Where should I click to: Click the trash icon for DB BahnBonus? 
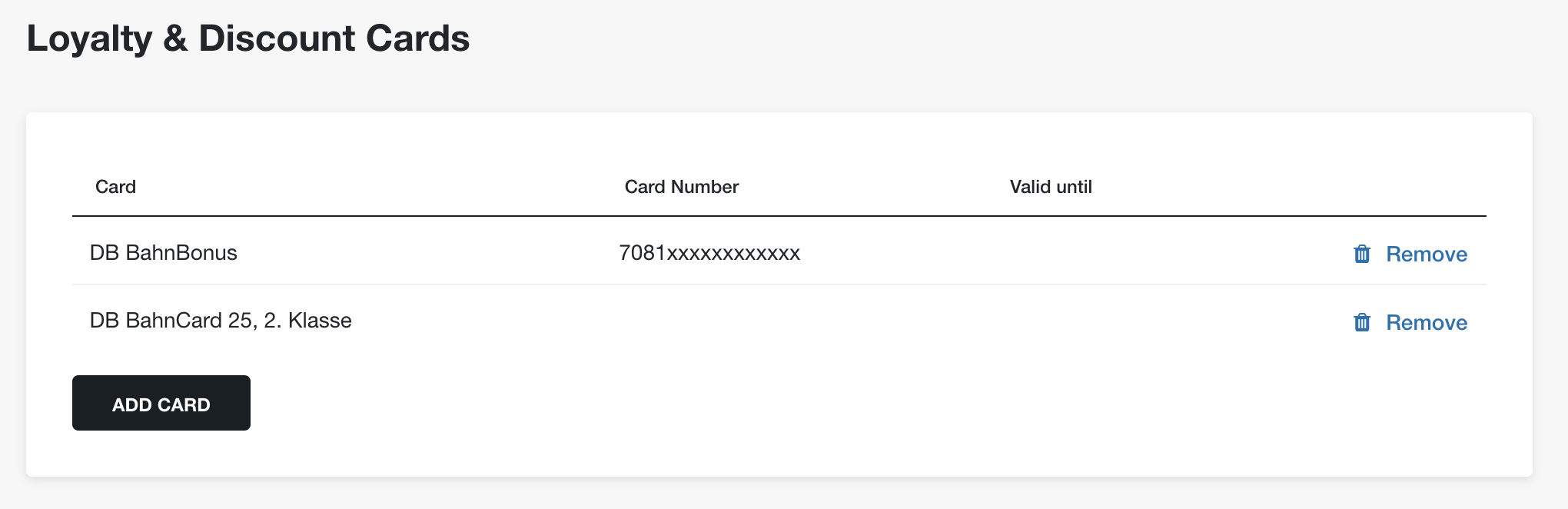pos(1361,254)
